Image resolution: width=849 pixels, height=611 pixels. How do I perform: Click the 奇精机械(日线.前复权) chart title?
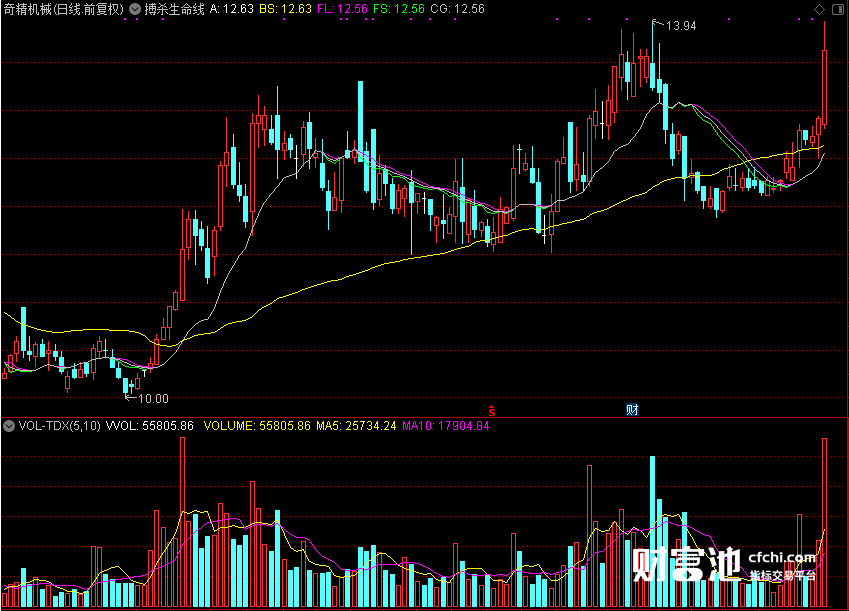[64, 9]
